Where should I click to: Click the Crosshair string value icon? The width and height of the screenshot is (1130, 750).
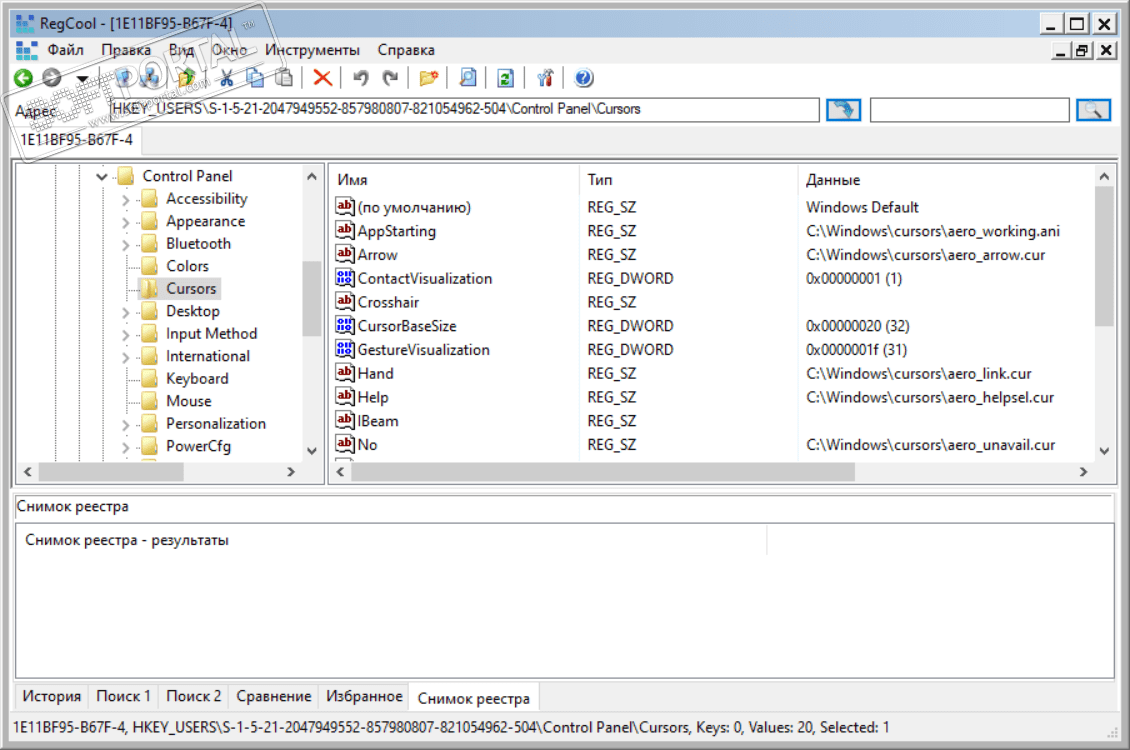(345, 301)
